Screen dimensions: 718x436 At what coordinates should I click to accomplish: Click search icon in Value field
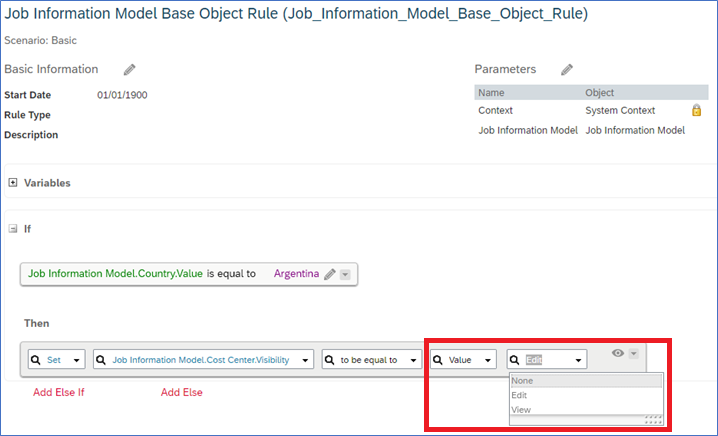tap(438, 360)
